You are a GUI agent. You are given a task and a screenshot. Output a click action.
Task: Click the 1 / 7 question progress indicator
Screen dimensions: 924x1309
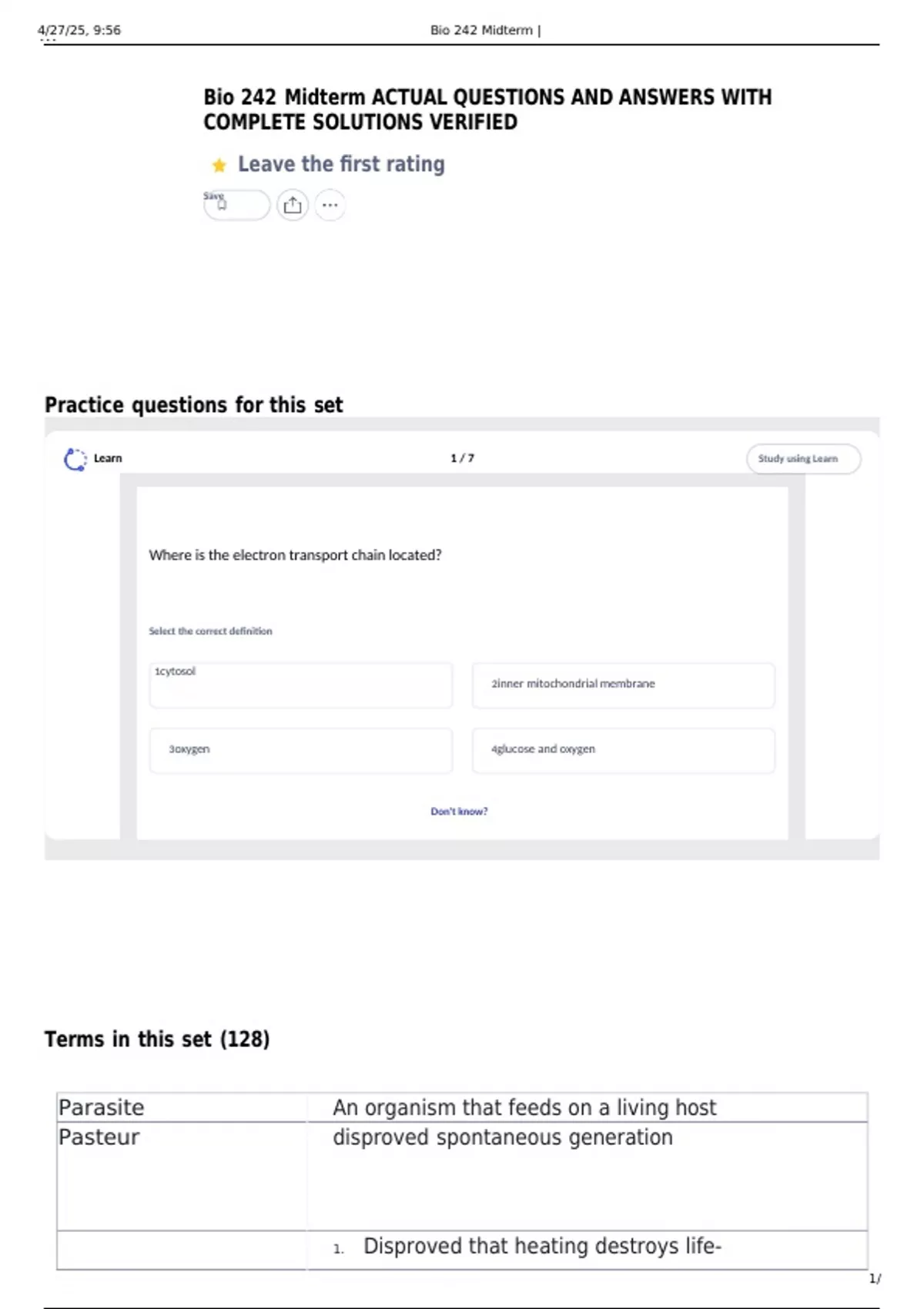462,458
